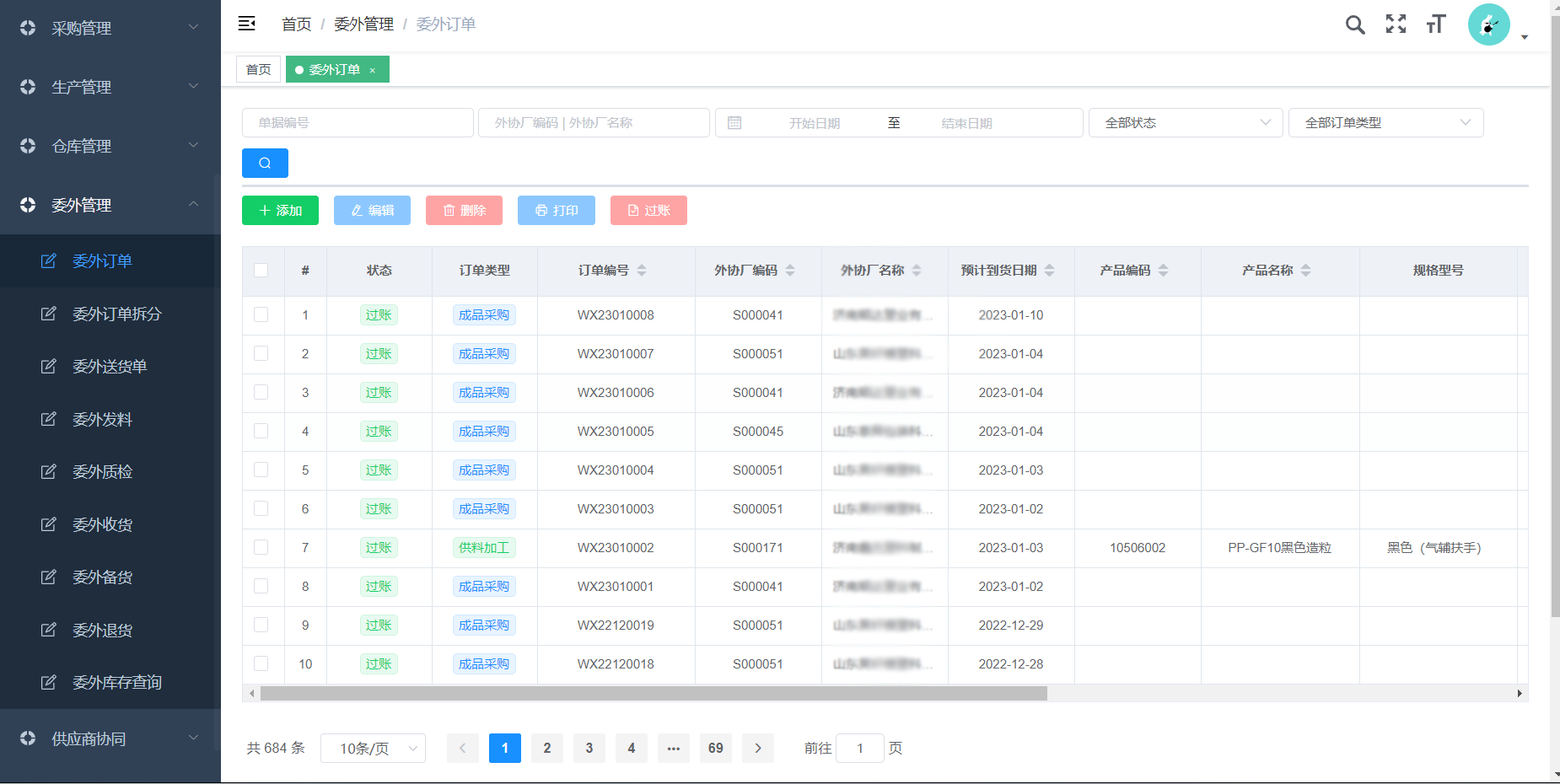Sort by 订单编号 column arrows
The width and height of the screenshot is (1560, 784).
(642, 271)
